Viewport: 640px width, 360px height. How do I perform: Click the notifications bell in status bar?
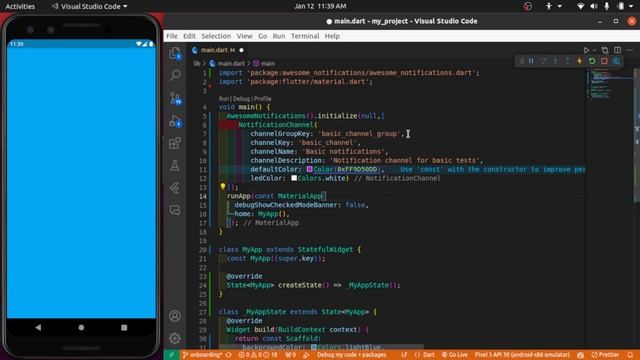(x=631, y=355)
